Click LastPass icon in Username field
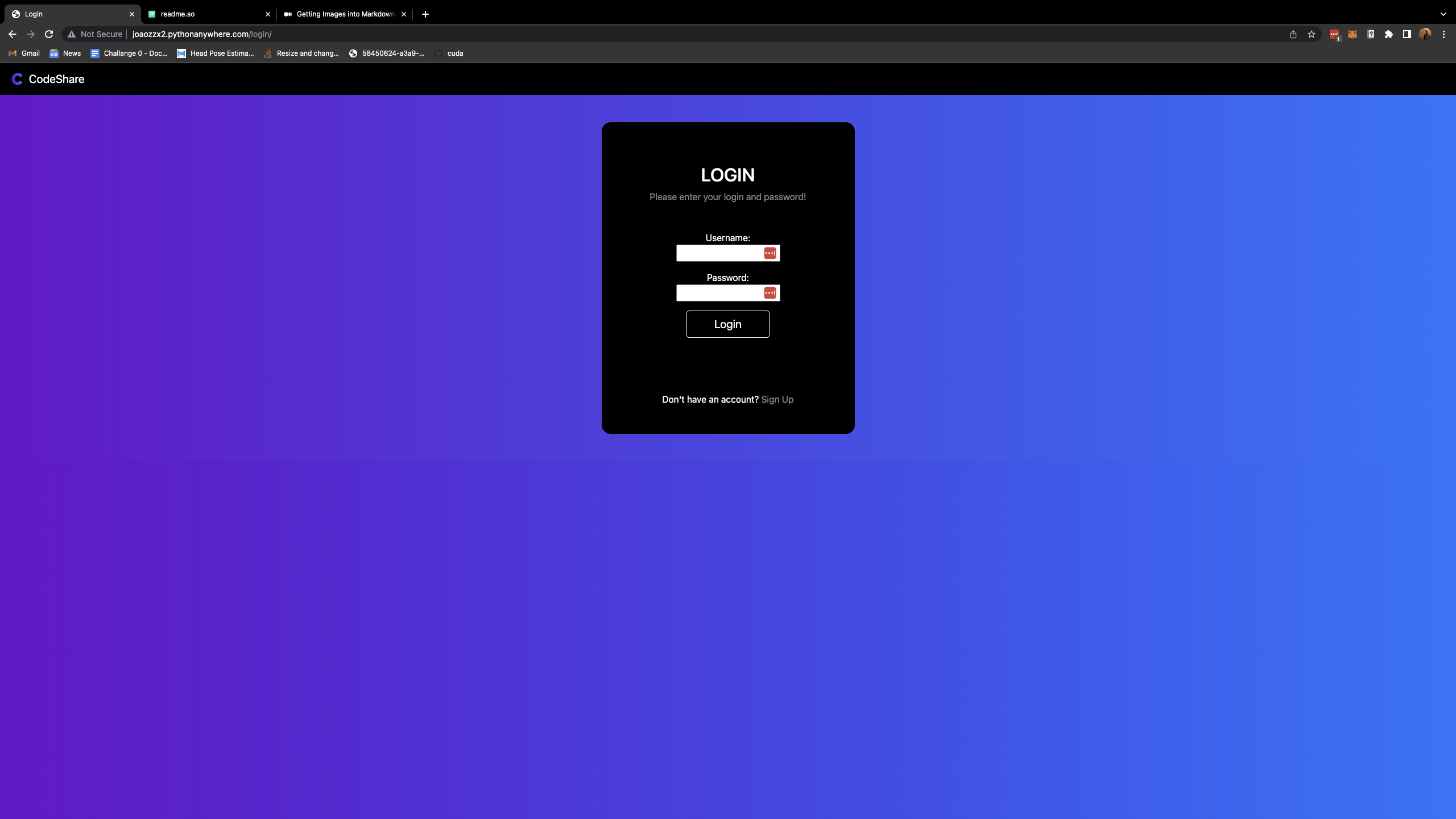Viewport: 1456px width, 819px height. 770,253
